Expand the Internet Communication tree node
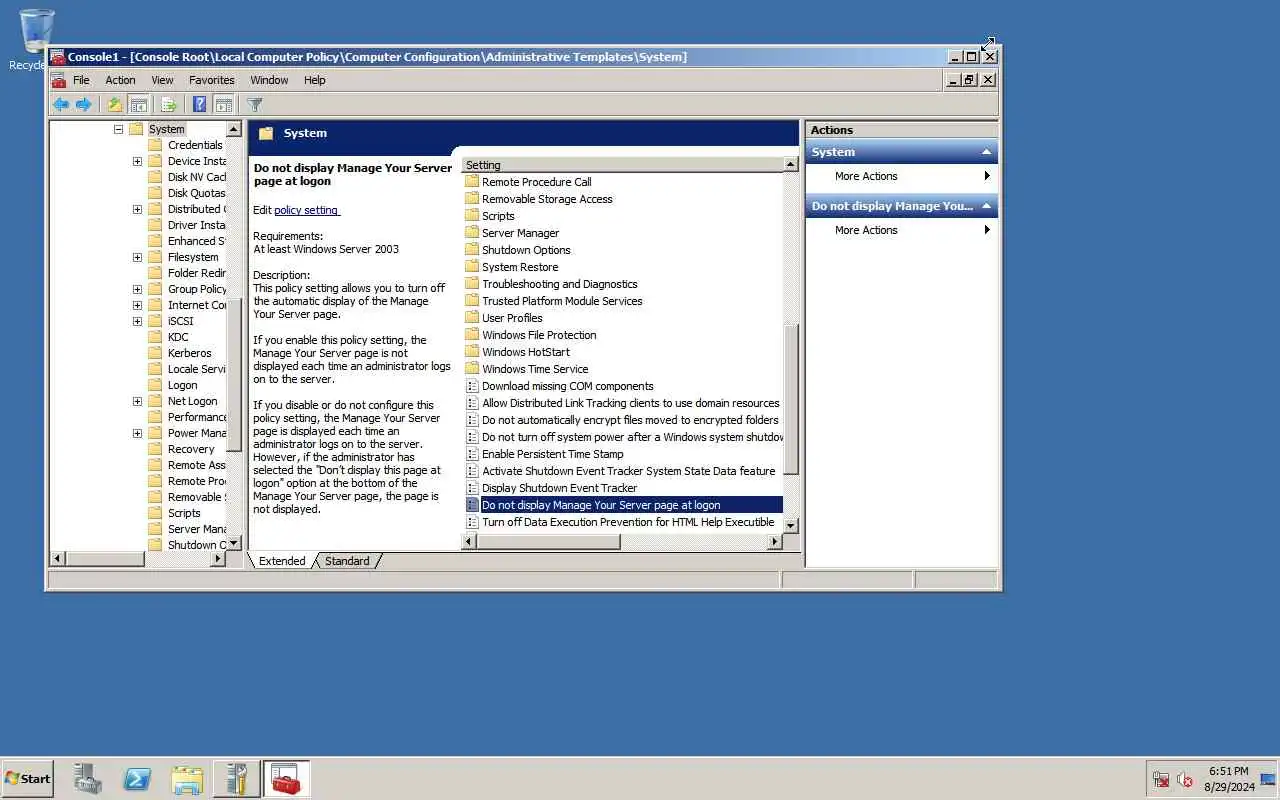This screenshot has width=1280, height=800. click(x=137, y=305)
